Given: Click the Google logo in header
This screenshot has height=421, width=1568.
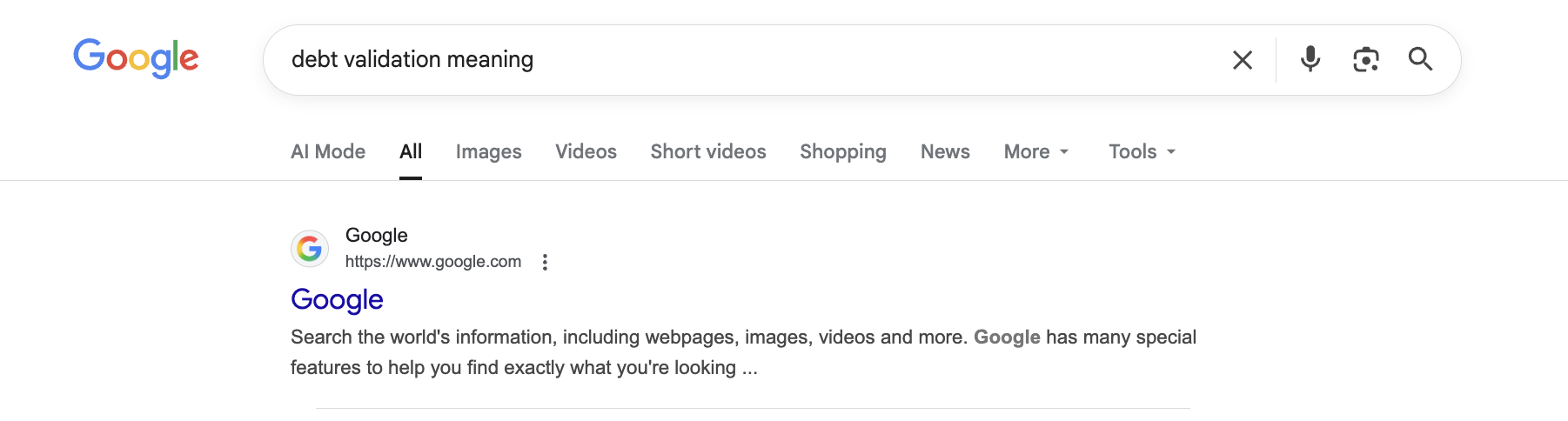Looking at the screenshot, I should tap(136, 58).
